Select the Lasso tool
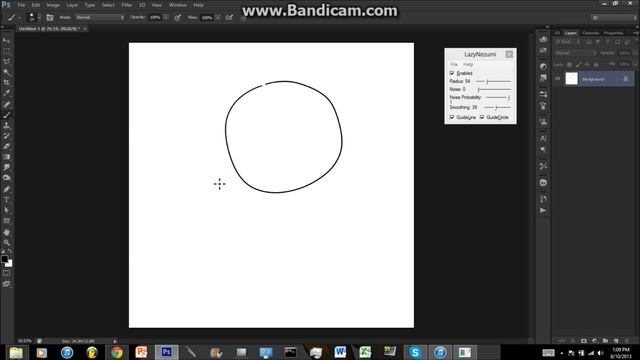The height and width of the screenshot is (360, 640). [7, 62]
